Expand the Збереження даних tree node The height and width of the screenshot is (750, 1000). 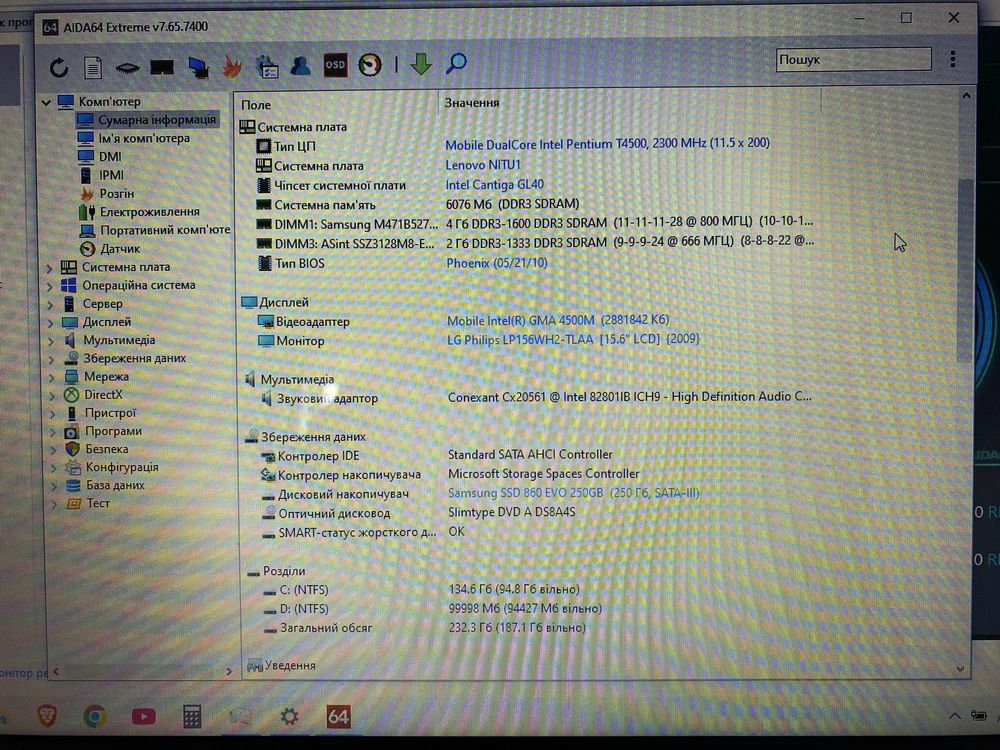tap(52, 359)
